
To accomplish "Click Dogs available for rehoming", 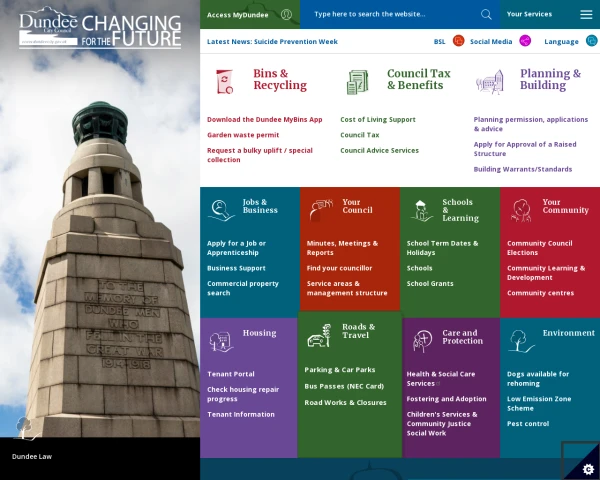I will coord(538,379).
